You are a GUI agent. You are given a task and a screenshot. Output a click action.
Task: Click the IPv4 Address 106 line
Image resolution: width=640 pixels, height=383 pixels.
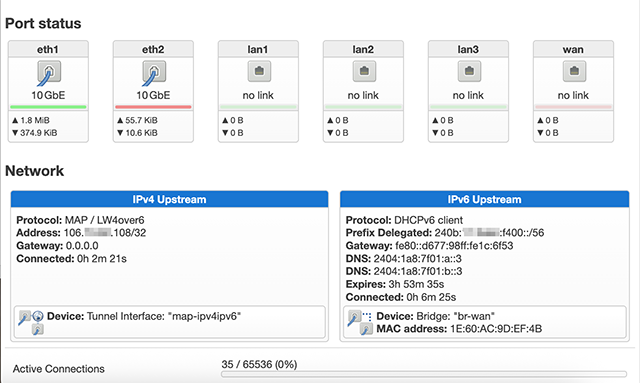coord(81,233)
